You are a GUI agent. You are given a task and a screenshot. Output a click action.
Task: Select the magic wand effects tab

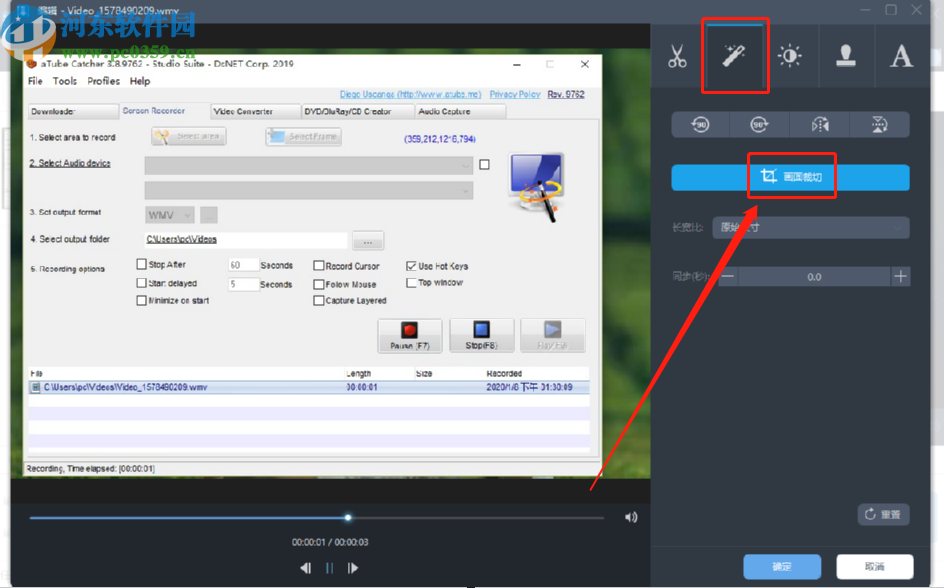(734, 56)
